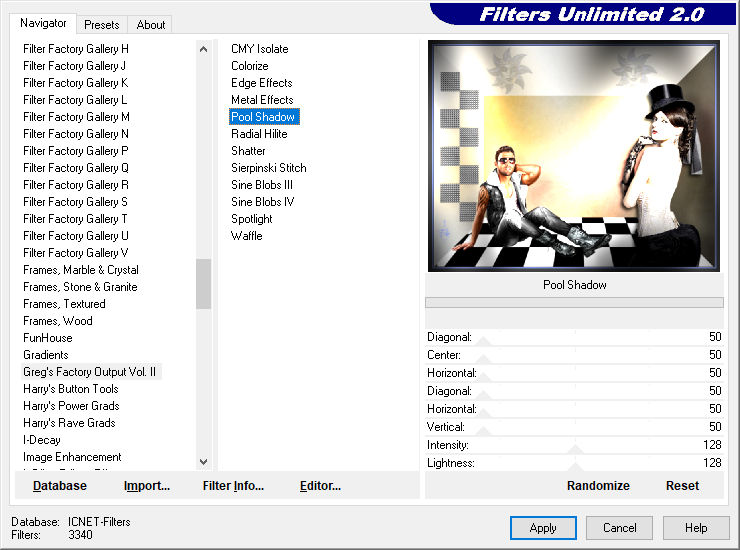
Task: Select the Gradients category
Action: click(46, 355)
